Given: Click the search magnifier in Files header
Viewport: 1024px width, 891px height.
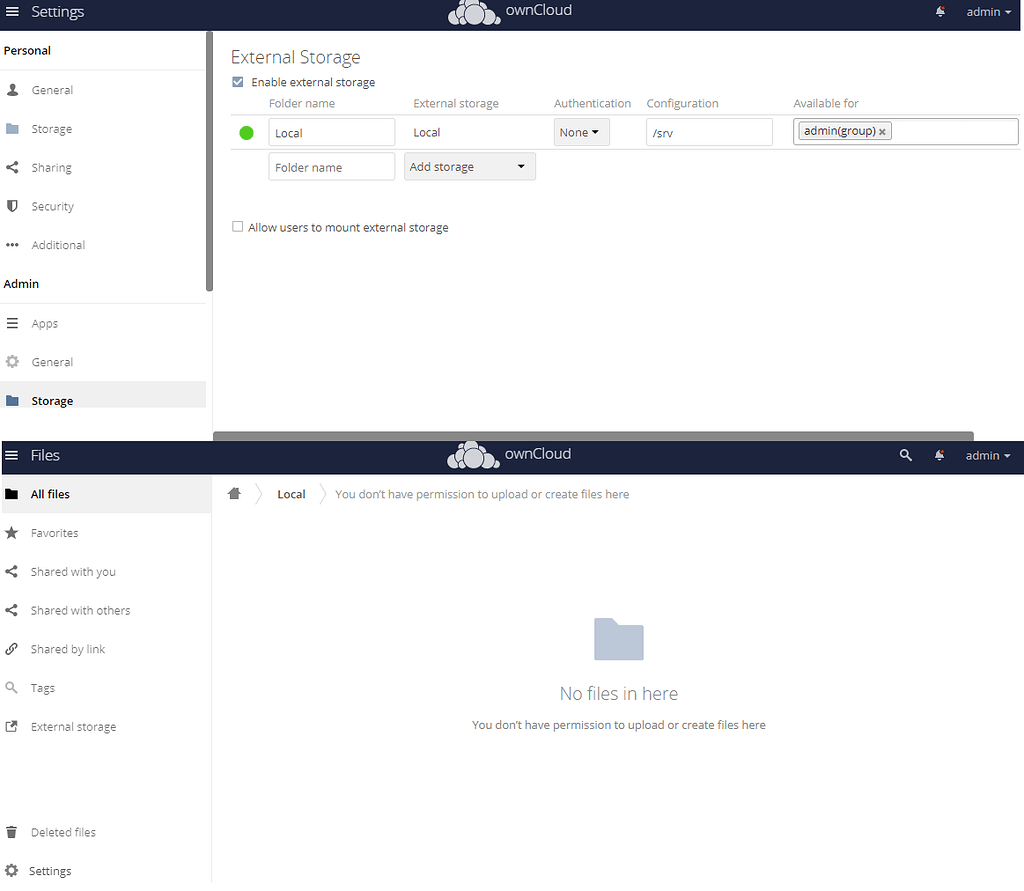Looking at the screenshot, I should [905, 455].
